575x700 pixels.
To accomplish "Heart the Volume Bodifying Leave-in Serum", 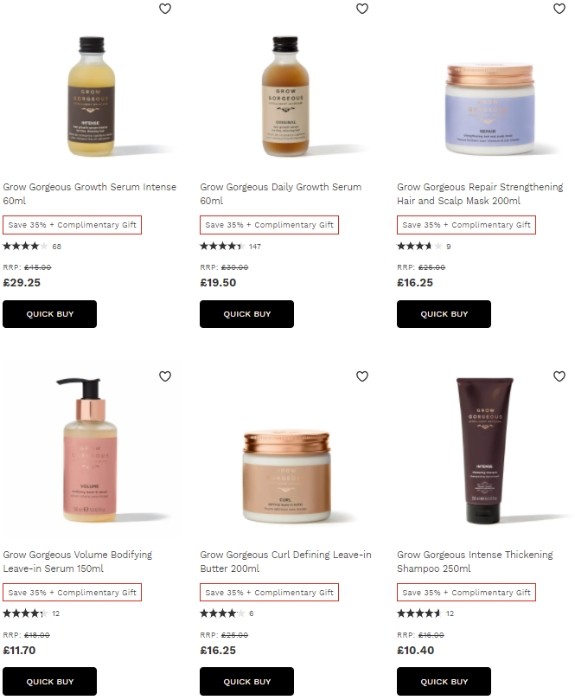I will pyautogui.click(x=165, y=376).
